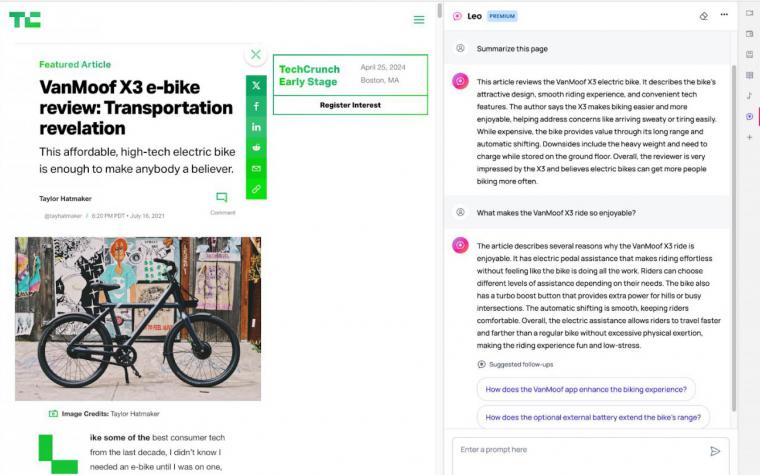Share the article on Facebook

(x=256, y=107)
